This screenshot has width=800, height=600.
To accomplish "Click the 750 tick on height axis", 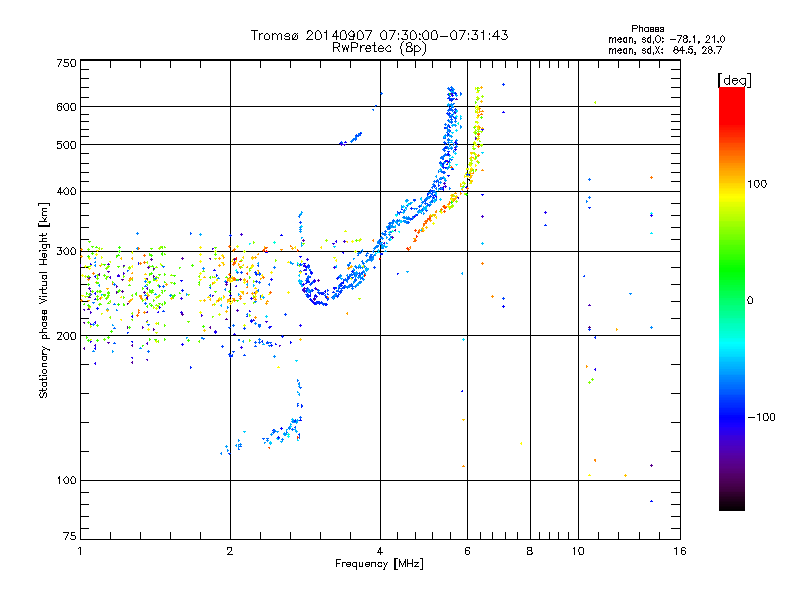I will pyautogui.click(x=66, y=62).
